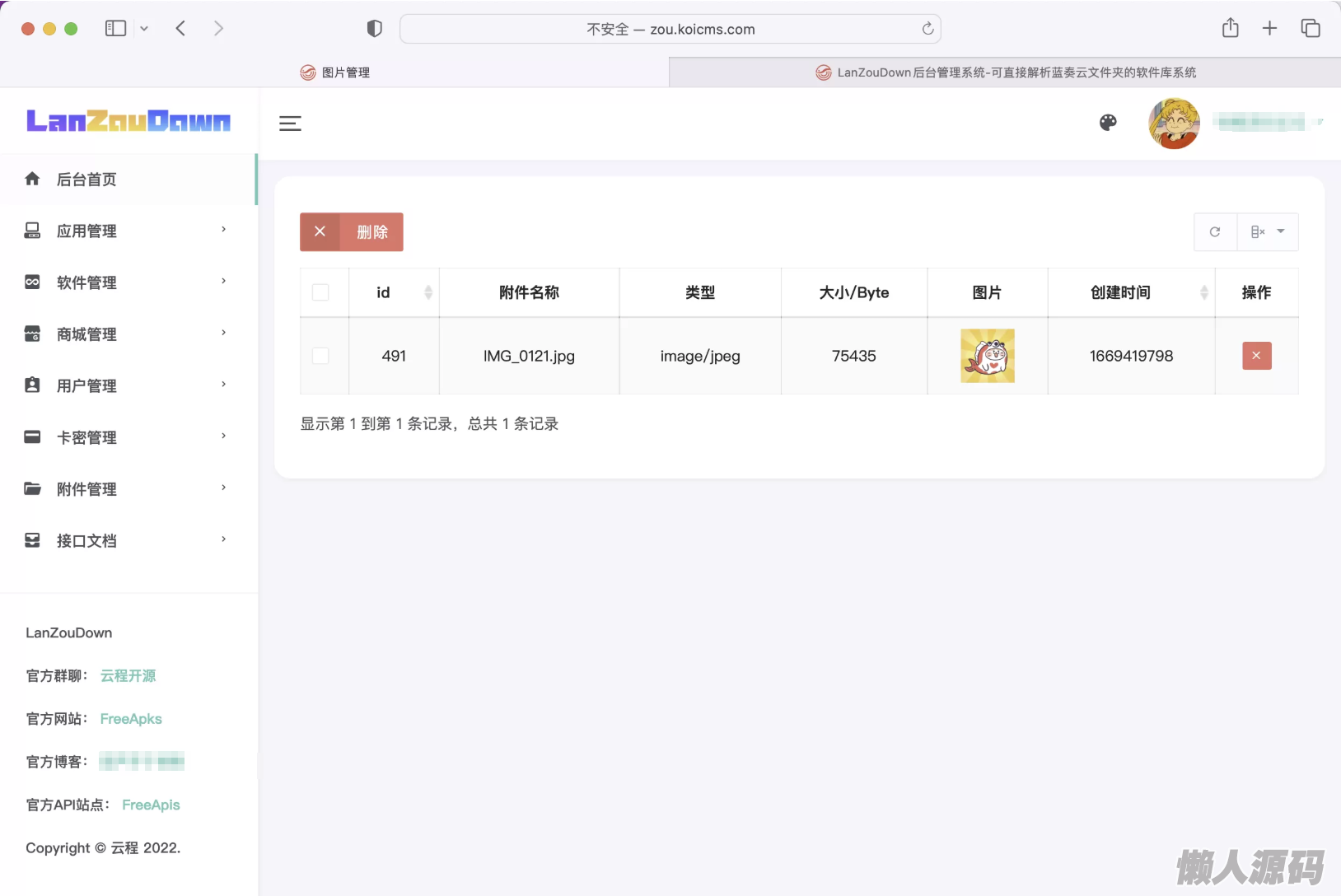
Task: Click the hamburger menu toggle icon
Action: [290, 124]
